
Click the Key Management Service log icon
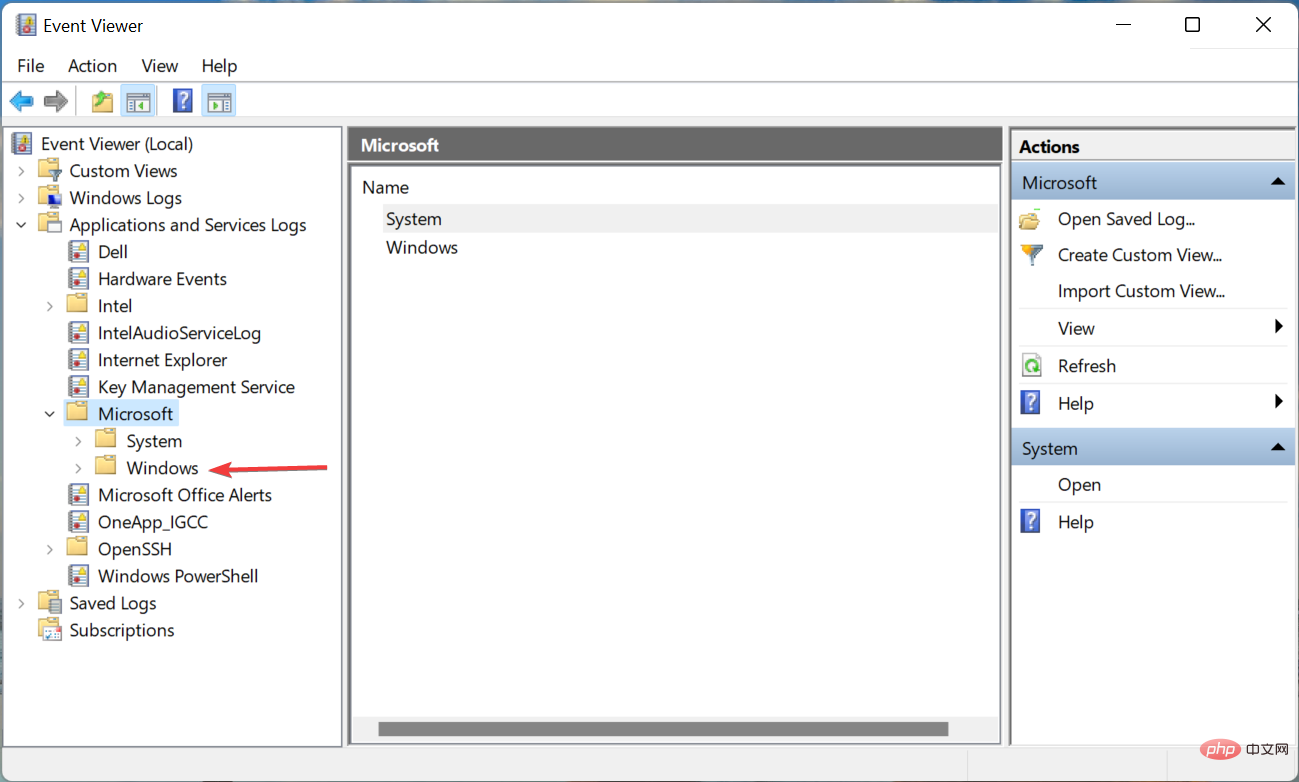[78, 386]
